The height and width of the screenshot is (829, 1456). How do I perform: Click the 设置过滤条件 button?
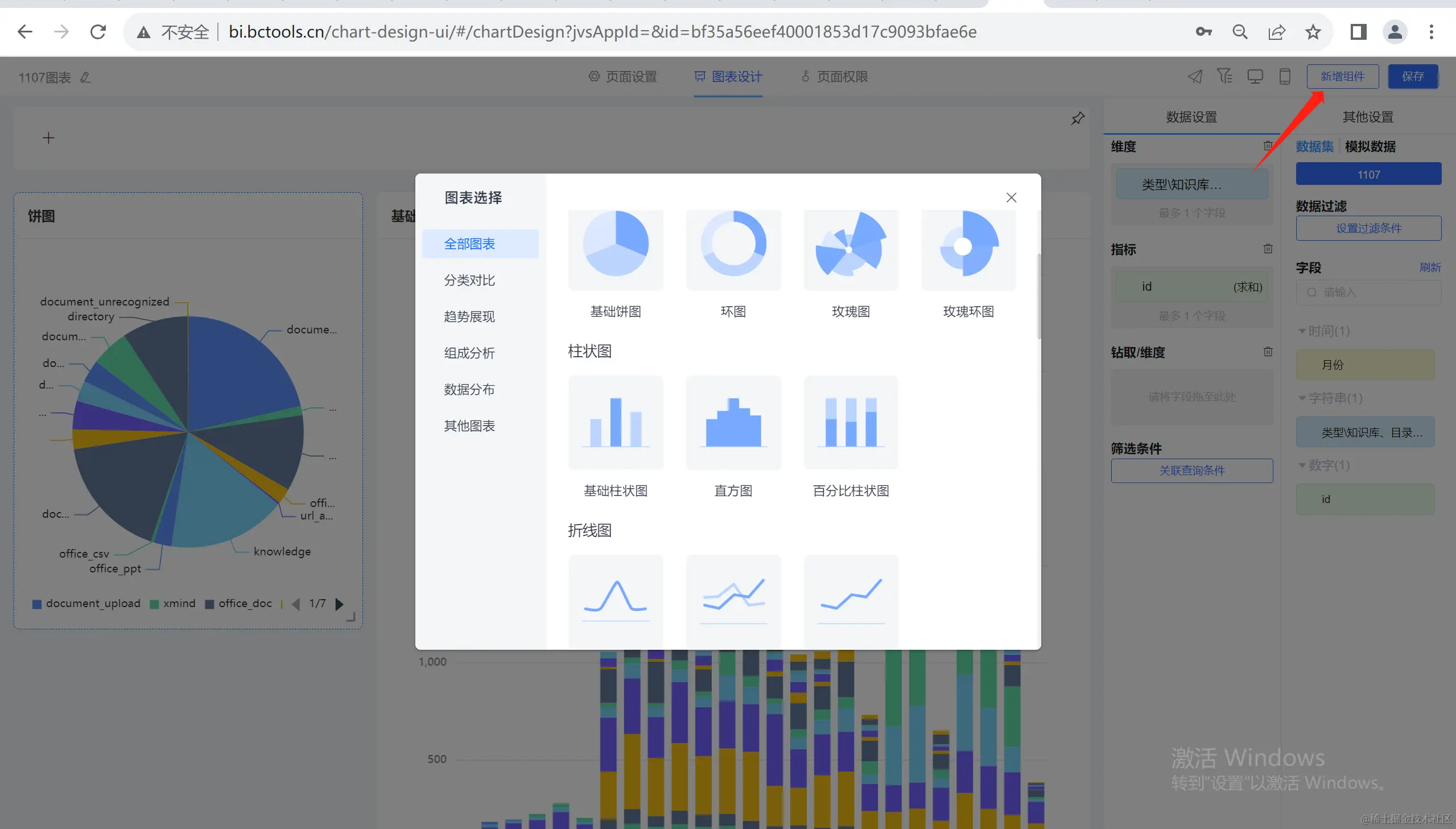(1368, 228)
